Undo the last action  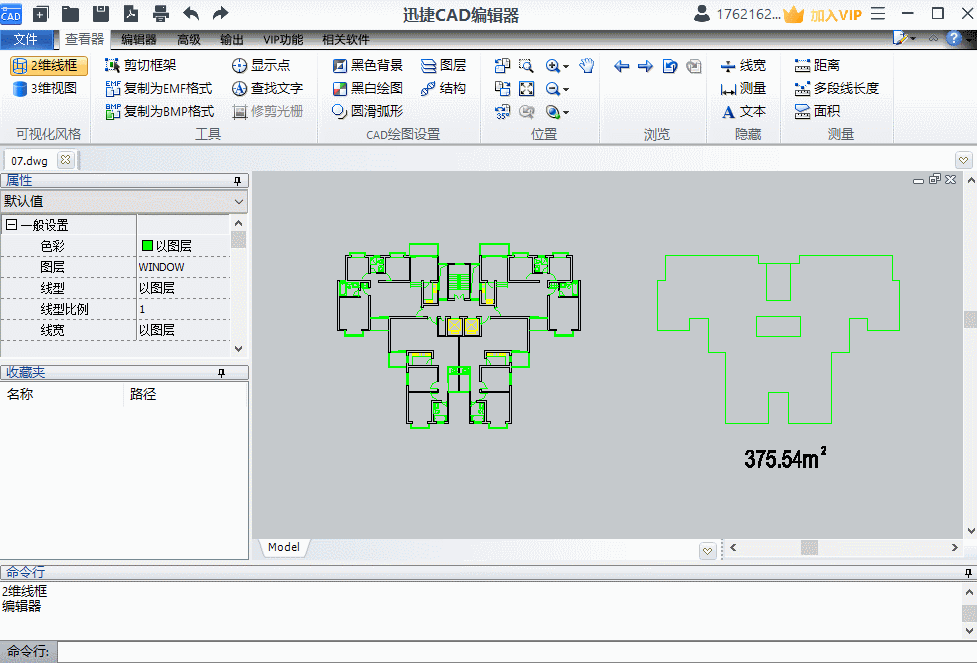[191, 14]
